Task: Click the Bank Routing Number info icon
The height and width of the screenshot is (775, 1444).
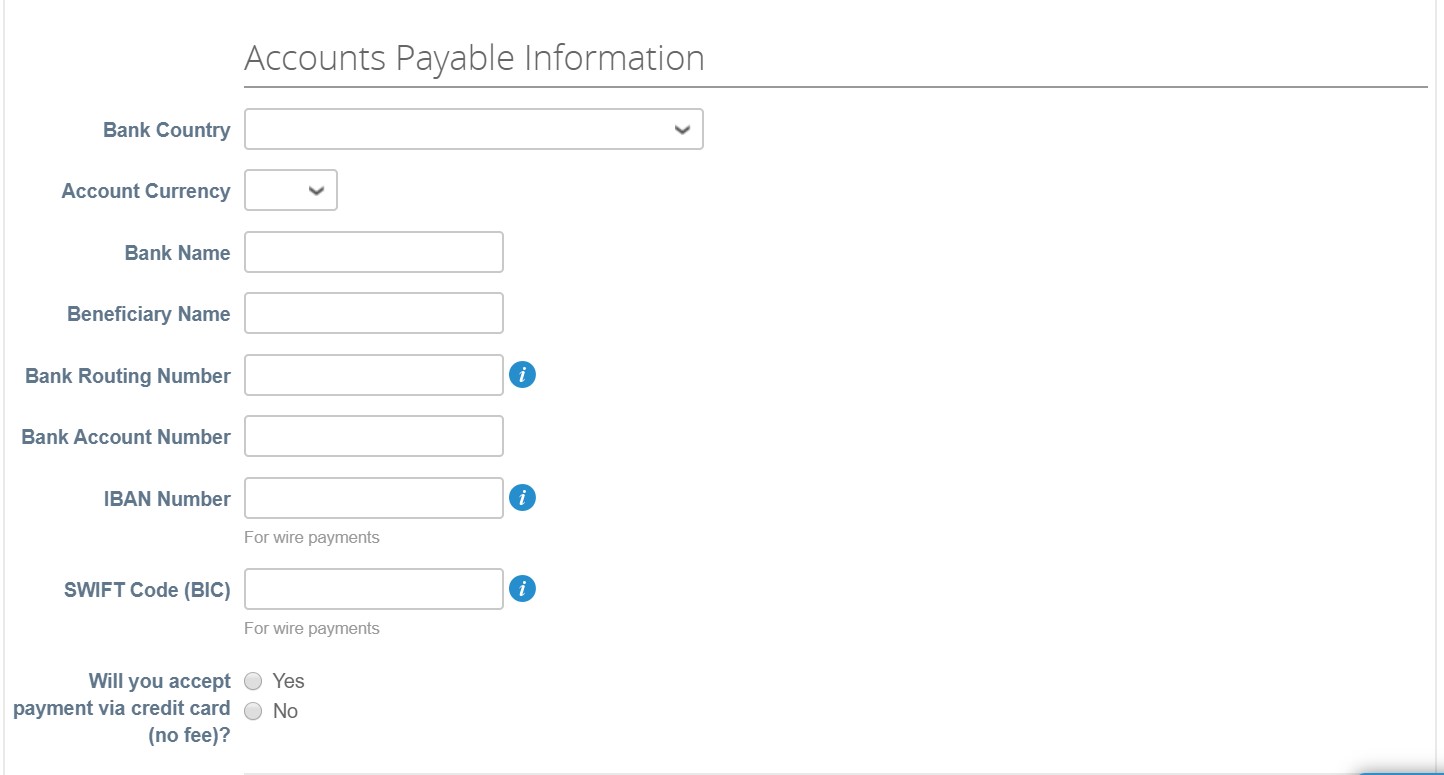Action: [x=522, y=375]
